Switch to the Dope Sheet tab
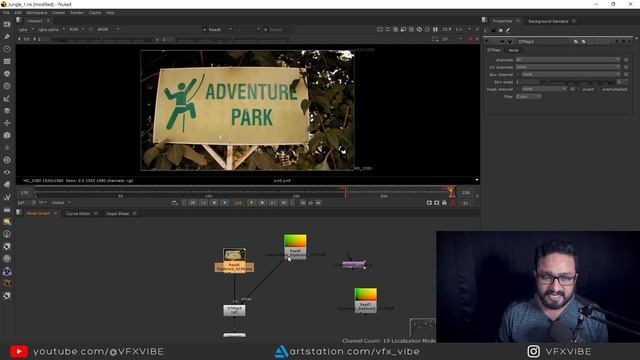The image size is (640, 360). pos(118,213)
